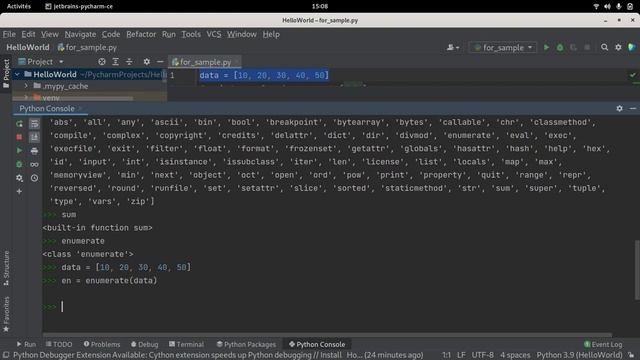Open Python Console panel options gear
The width and height of the screenshot is (640, 360).
[619, 109]
